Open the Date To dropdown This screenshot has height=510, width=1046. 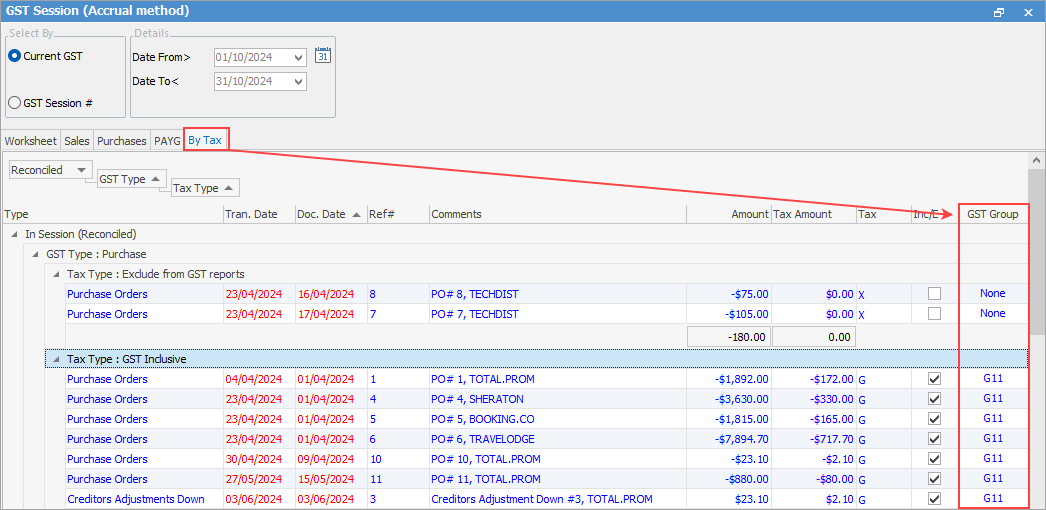tap(298, 81)
